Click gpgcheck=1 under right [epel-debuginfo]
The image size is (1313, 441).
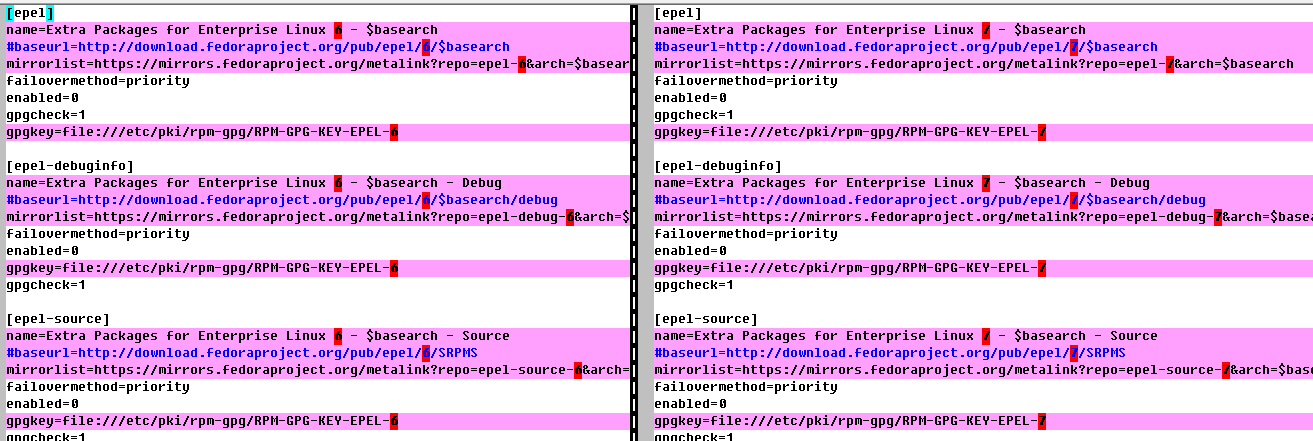tap(695, 285)
